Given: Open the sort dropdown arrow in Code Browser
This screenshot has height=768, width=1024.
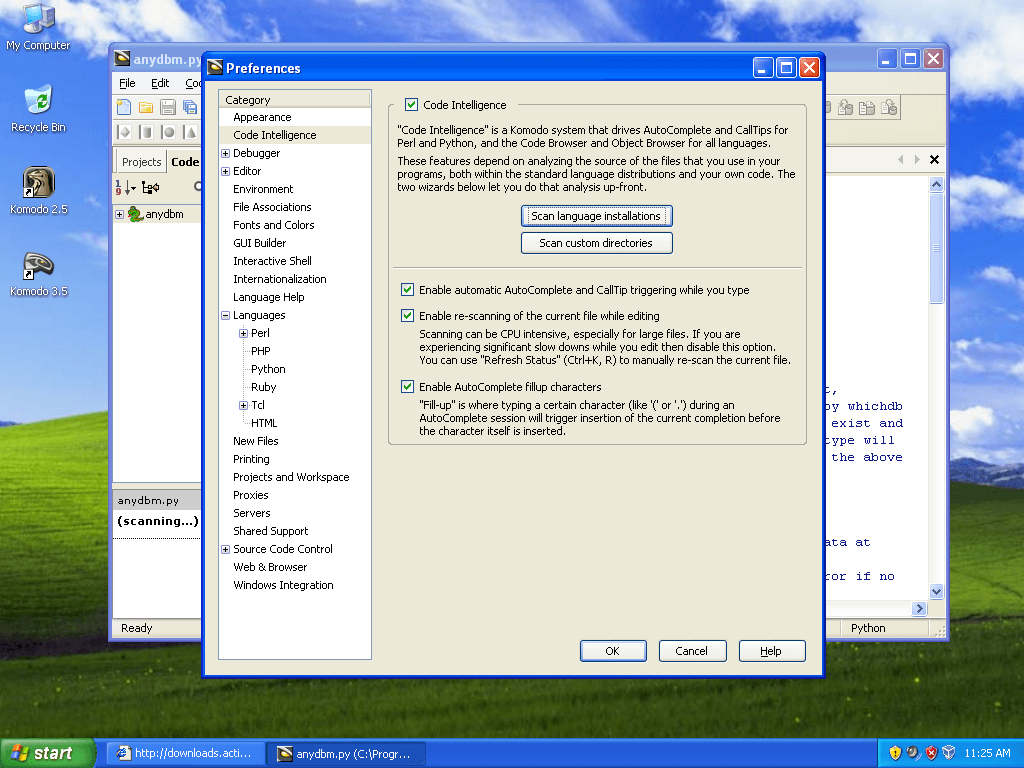Looking at the screenshot, I should tap(133, 189).
